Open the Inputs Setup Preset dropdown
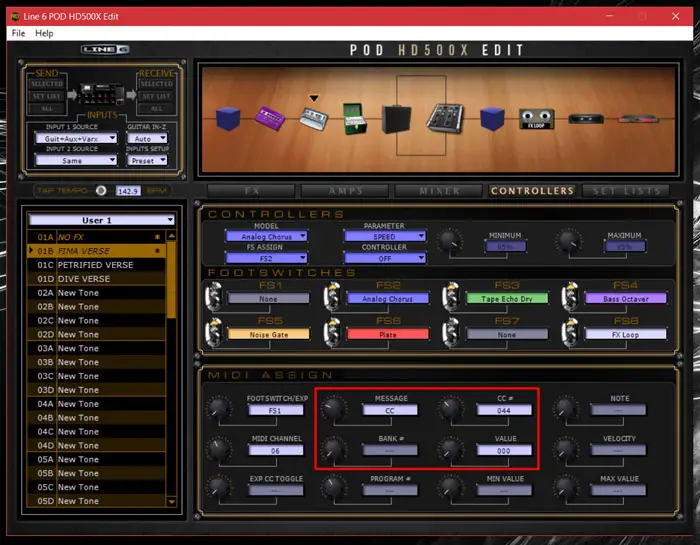Image resolution: width=700 pixels, height=545 pixels. [x=147, y=160]
